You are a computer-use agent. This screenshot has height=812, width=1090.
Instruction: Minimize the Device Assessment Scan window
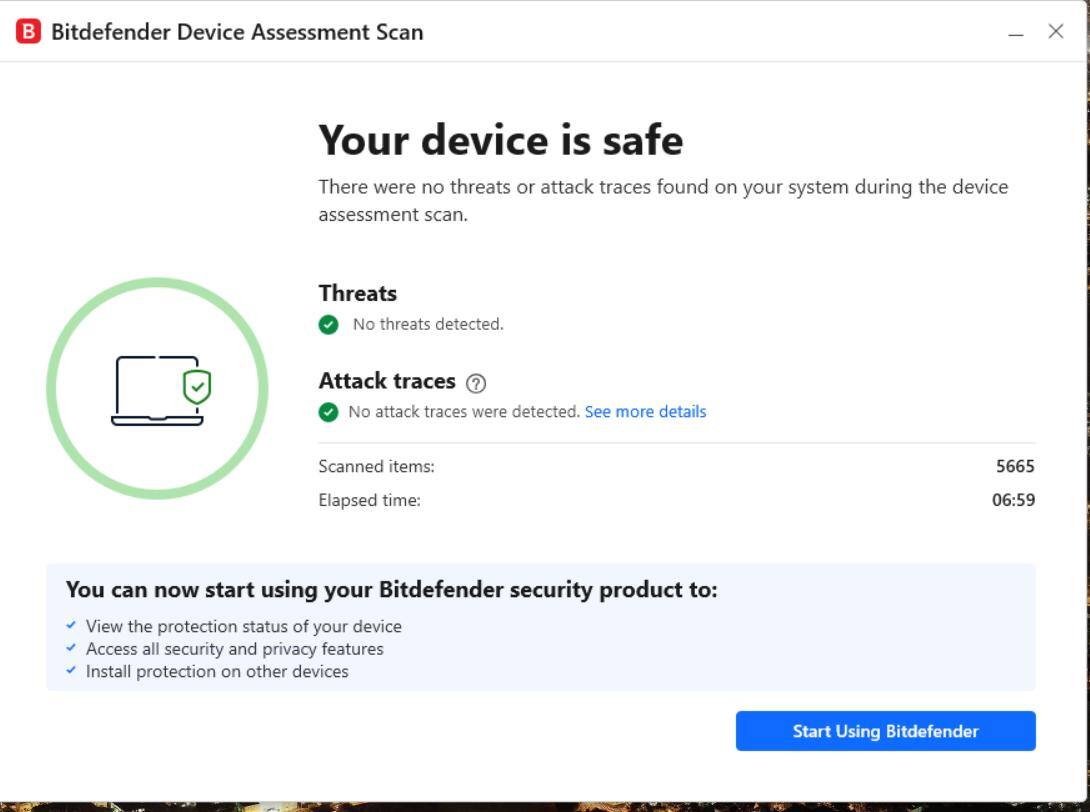pyautogui.click(x=1016, y=33)
